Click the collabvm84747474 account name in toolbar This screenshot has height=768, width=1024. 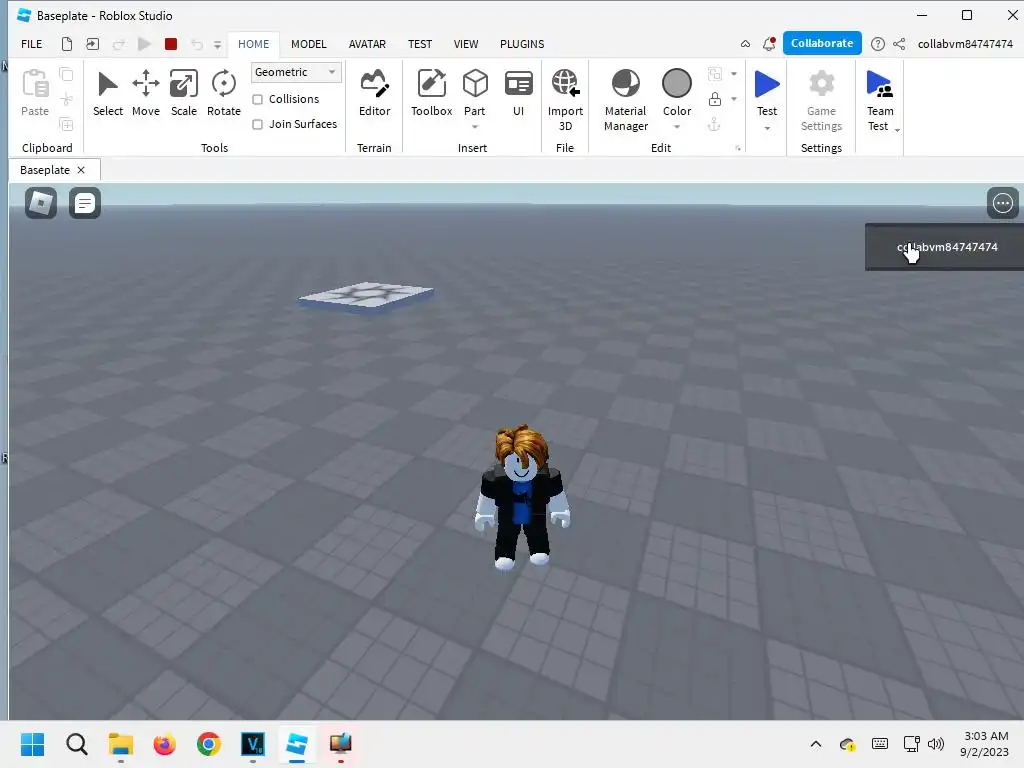(x=965, y=44)
